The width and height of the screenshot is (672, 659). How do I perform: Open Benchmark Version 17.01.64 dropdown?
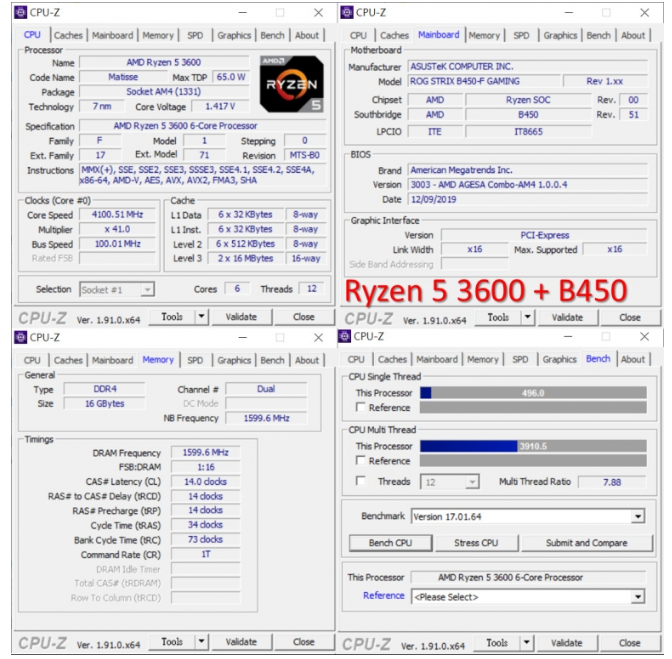[x=528, y=516]
